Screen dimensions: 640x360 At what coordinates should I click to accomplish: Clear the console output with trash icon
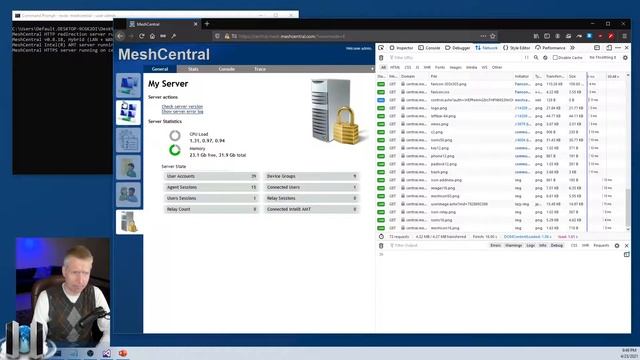pyautogui.click(x=381, y=246)
